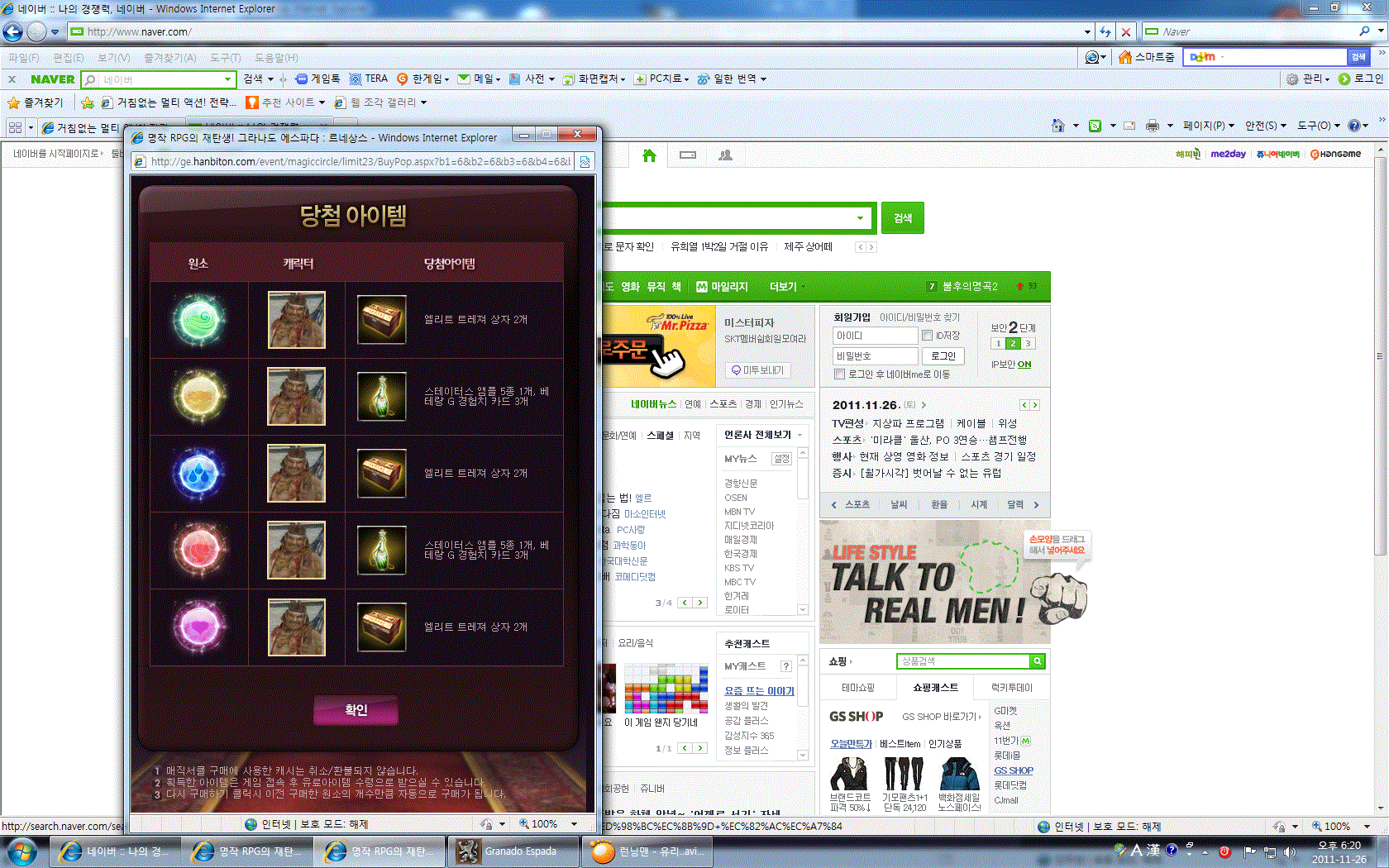This screenshot has height=868, width=1389.
Task: Click the blue water element orb icon
Action: [x=198, y=474]
